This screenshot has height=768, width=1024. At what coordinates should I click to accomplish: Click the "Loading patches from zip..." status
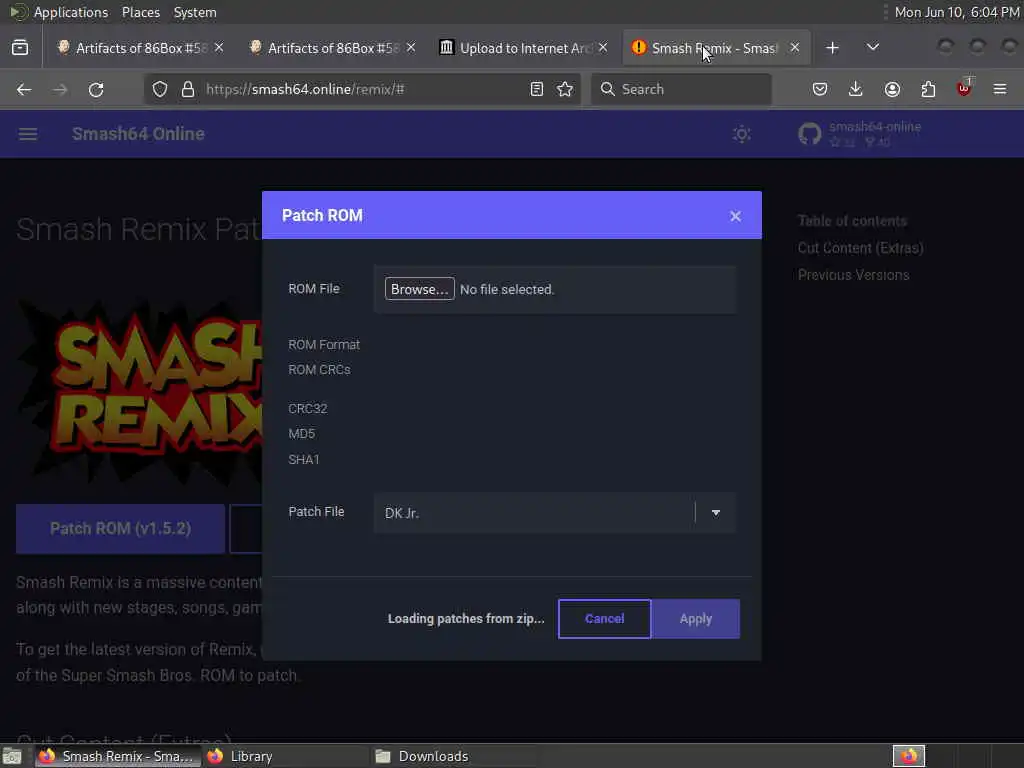[x=466, y=619]
